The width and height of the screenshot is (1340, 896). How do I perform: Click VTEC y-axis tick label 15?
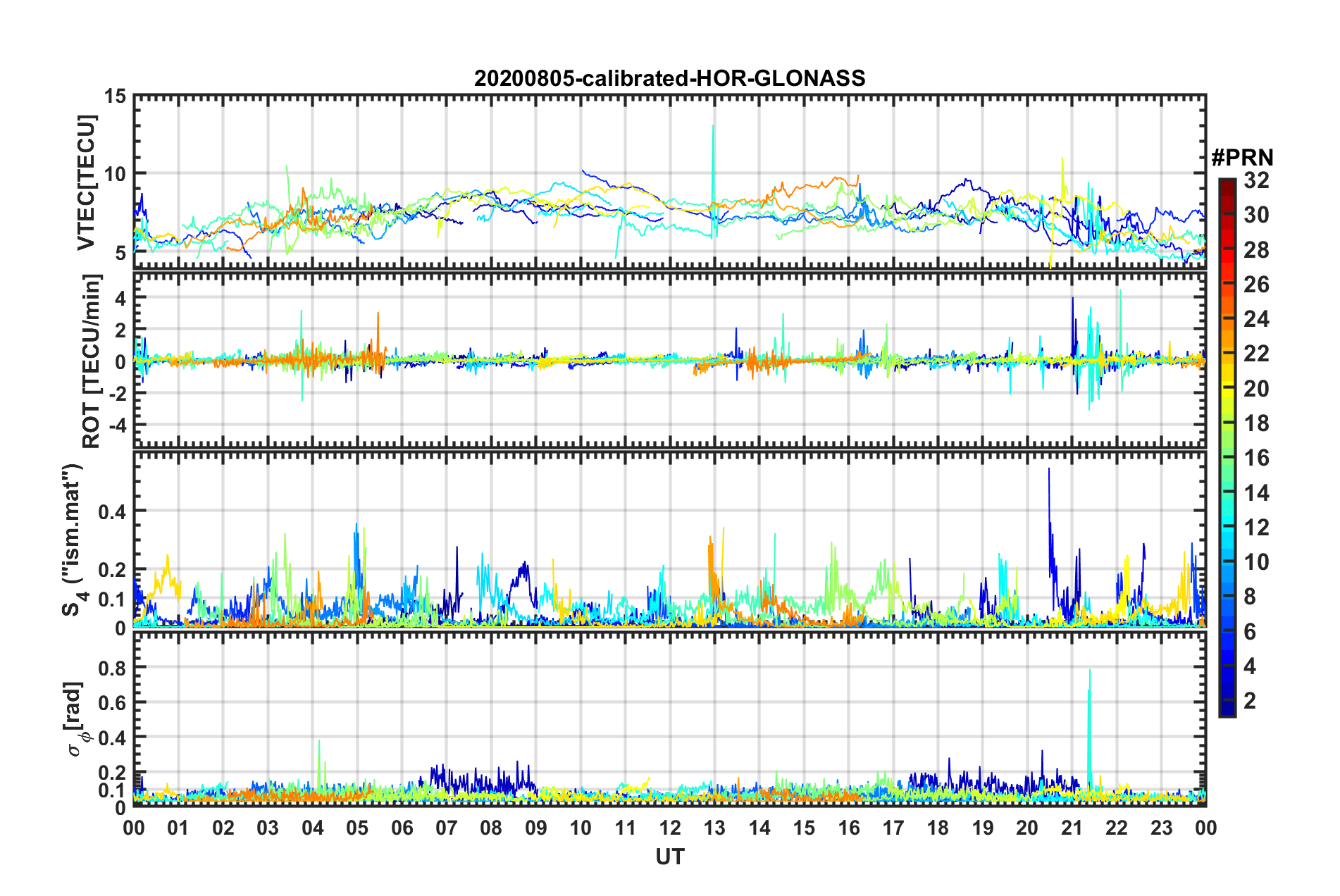click(116, 97)
